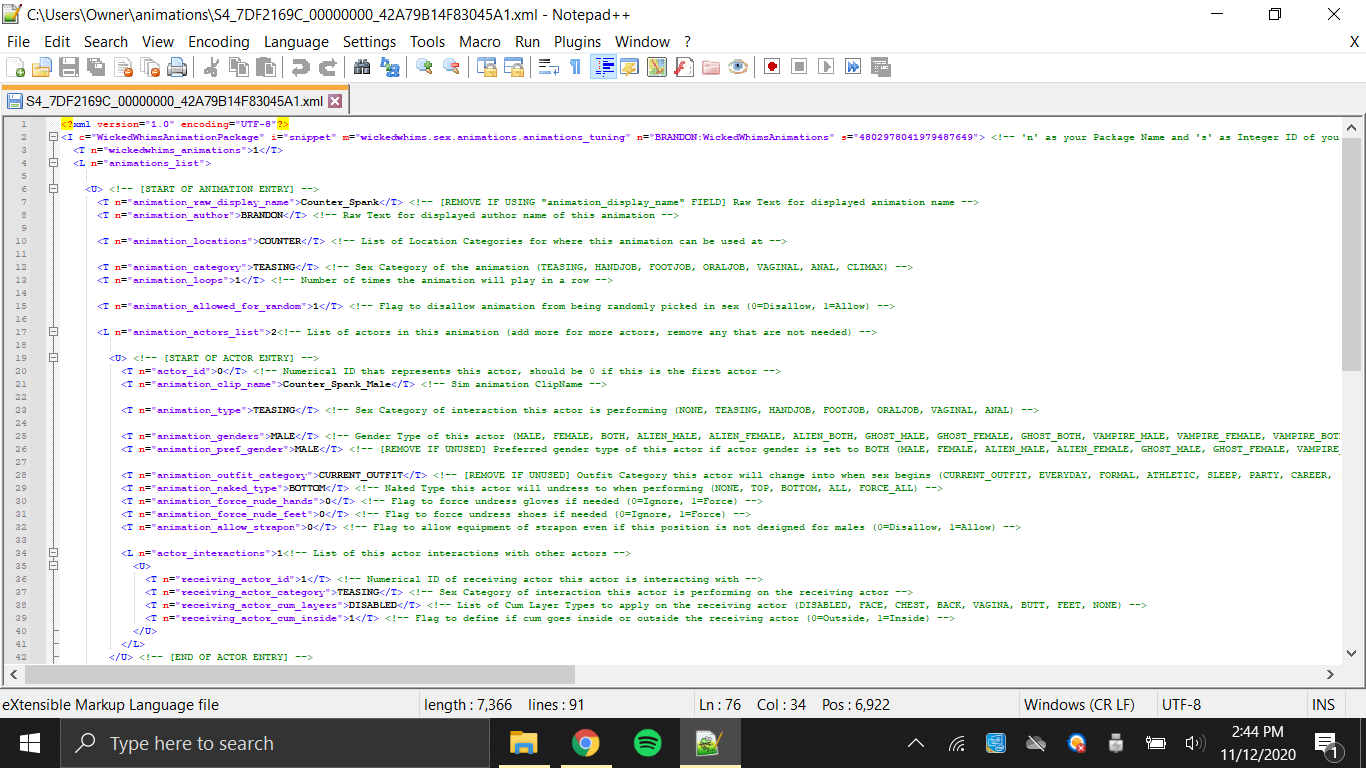Redo edit via toolbar arrow
1366x768 pixels.
coord(326,67)
